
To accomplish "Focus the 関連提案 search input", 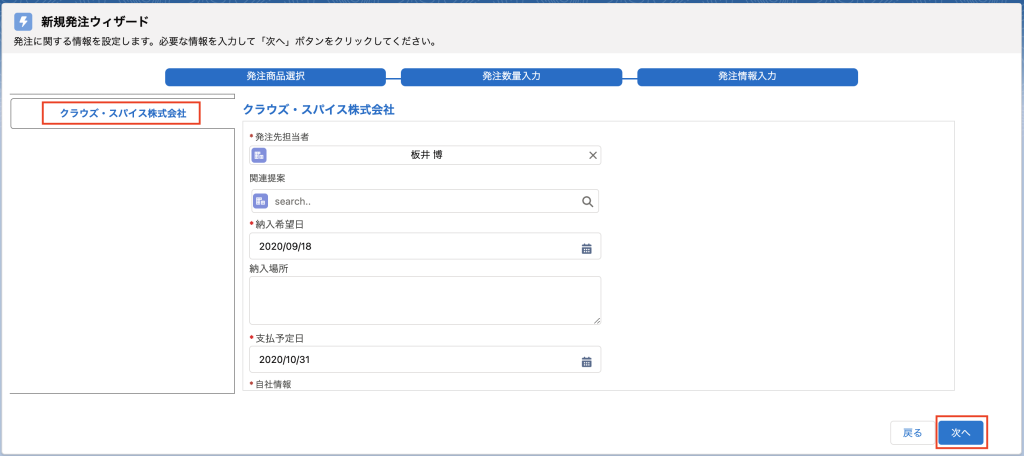I will [x=425, y=201].
